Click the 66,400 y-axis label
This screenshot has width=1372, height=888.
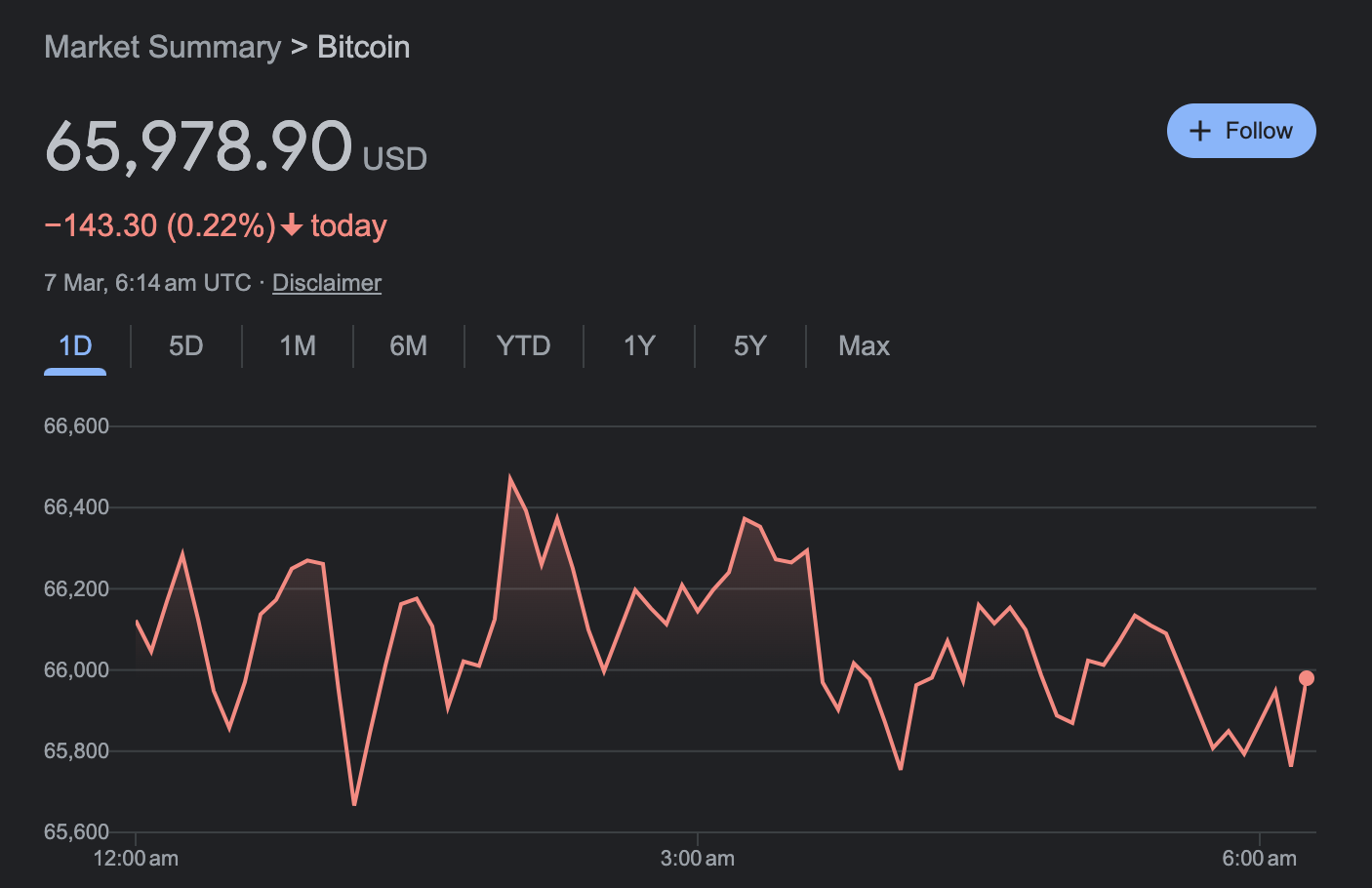tap(76, 507)
